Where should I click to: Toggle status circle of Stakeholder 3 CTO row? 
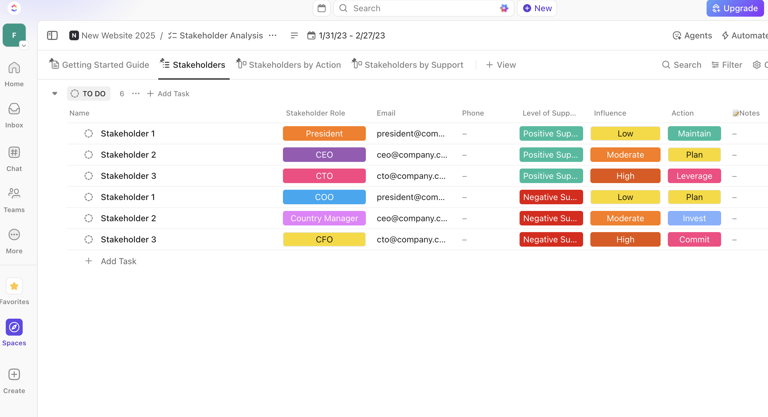tap(89, 176)
